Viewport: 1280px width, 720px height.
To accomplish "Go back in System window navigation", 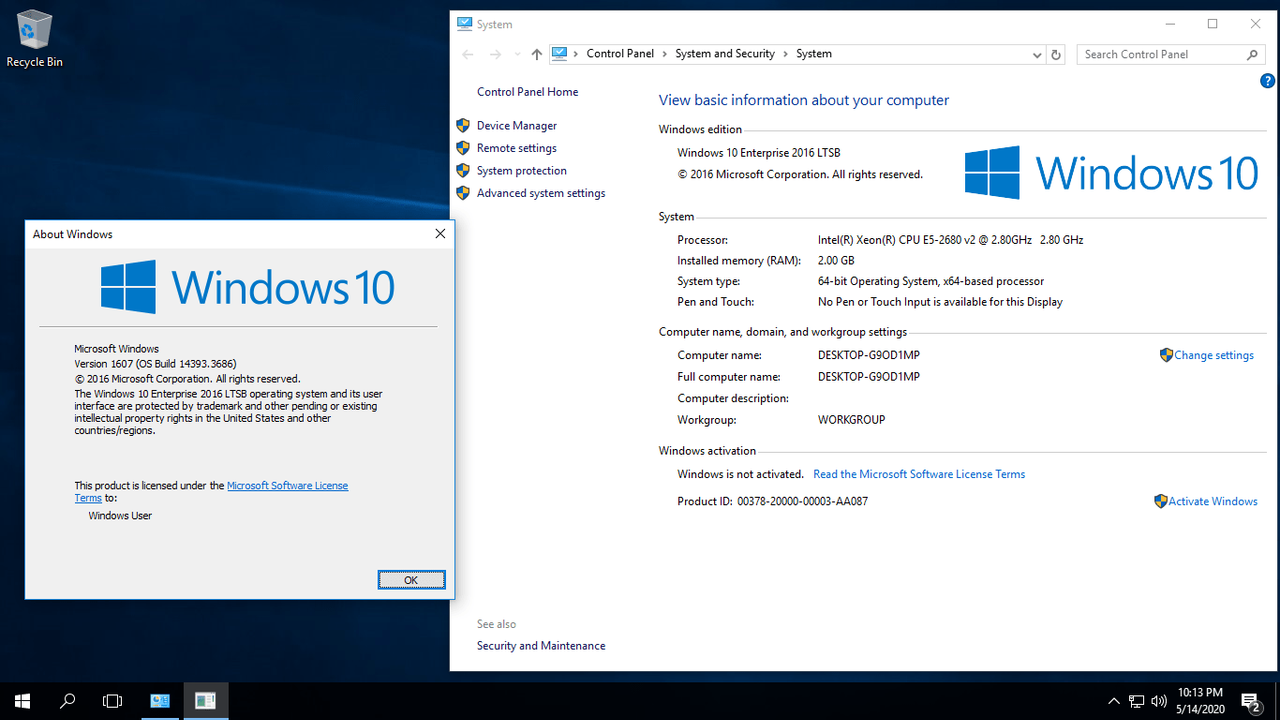I will pyautogui.click(x=468, y=54).
